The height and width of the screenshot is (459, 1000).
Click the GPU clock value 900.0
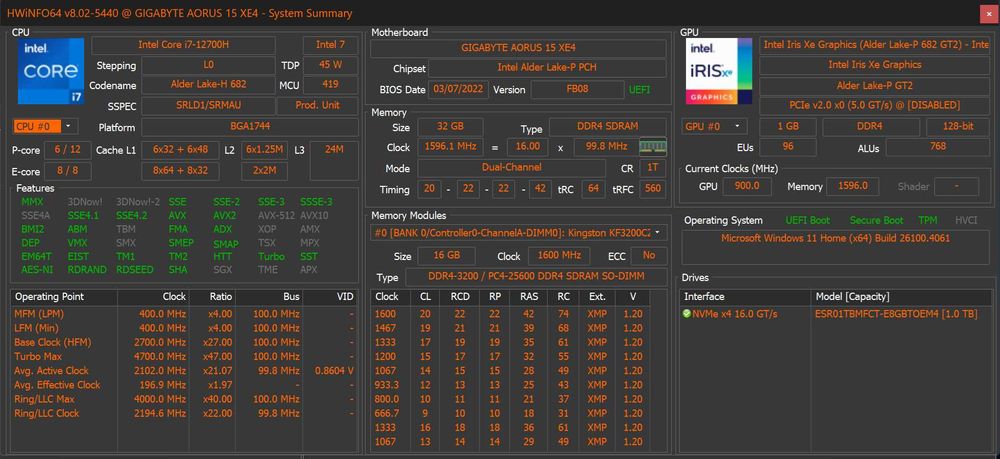(747, 186)
